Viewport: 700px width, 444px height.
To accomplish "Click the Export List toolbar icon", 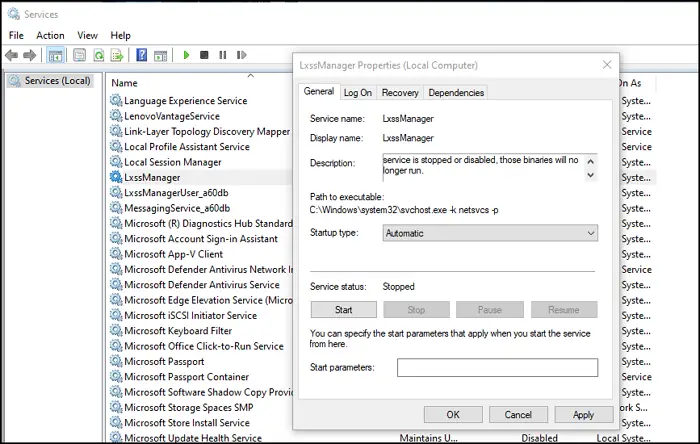I will coord(117,55).
